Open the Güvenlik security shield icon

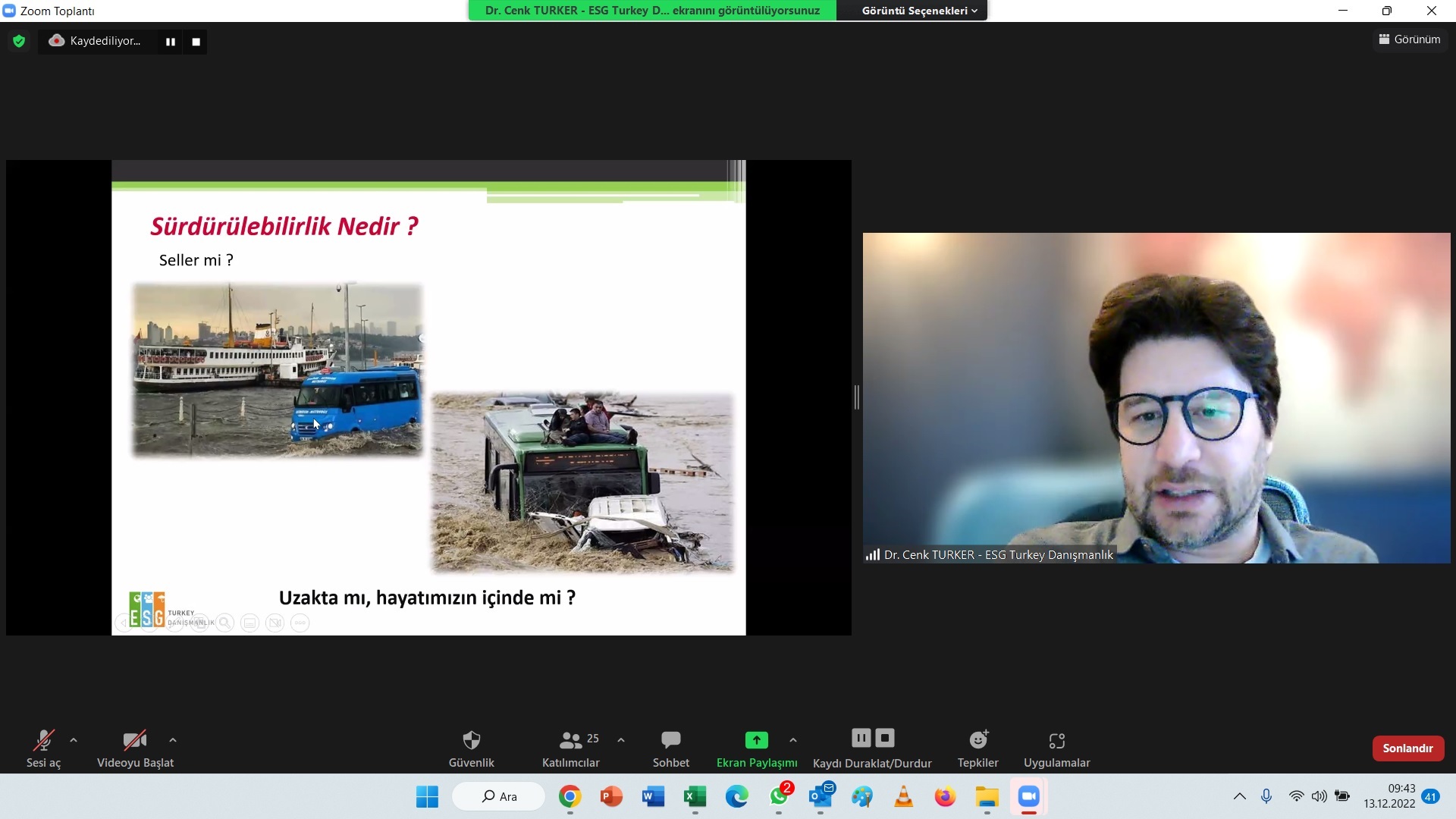coord(471,740)
